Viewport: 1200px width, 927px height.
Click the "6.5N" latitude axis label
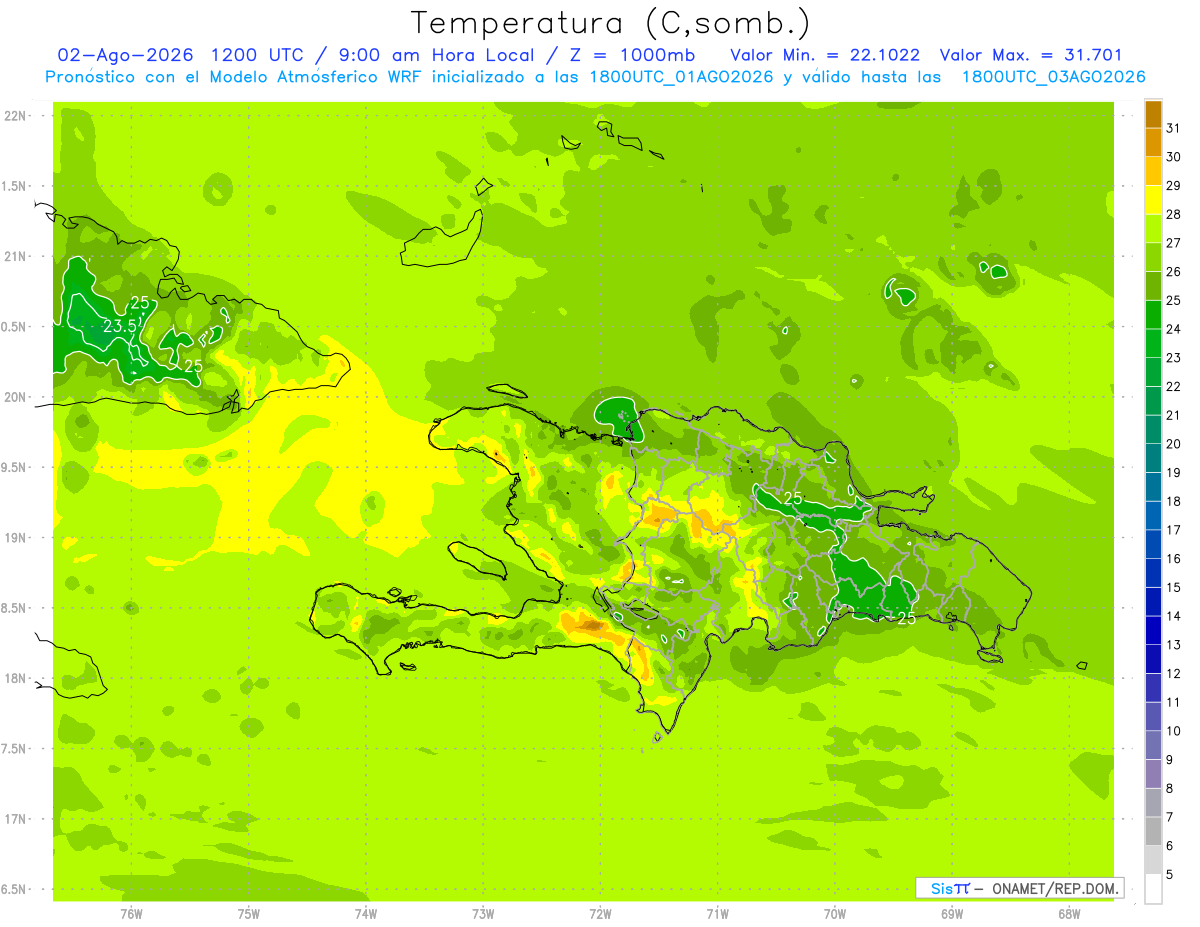pos(15,889)
